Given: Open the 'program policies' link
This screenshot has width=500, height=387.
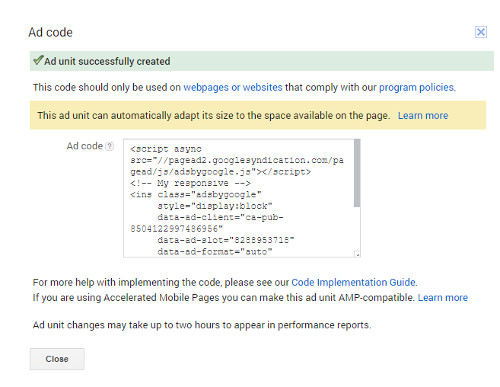Looking at the screenshot, I should pyautogui.click(x=416, y=87).
